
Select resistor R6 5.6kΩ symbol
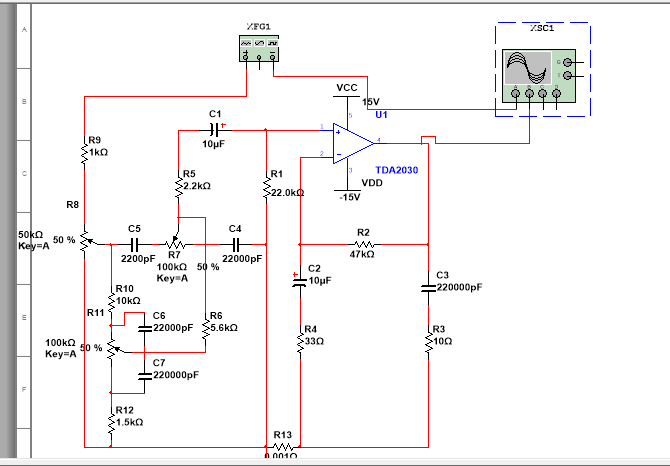tap(206, 329)
